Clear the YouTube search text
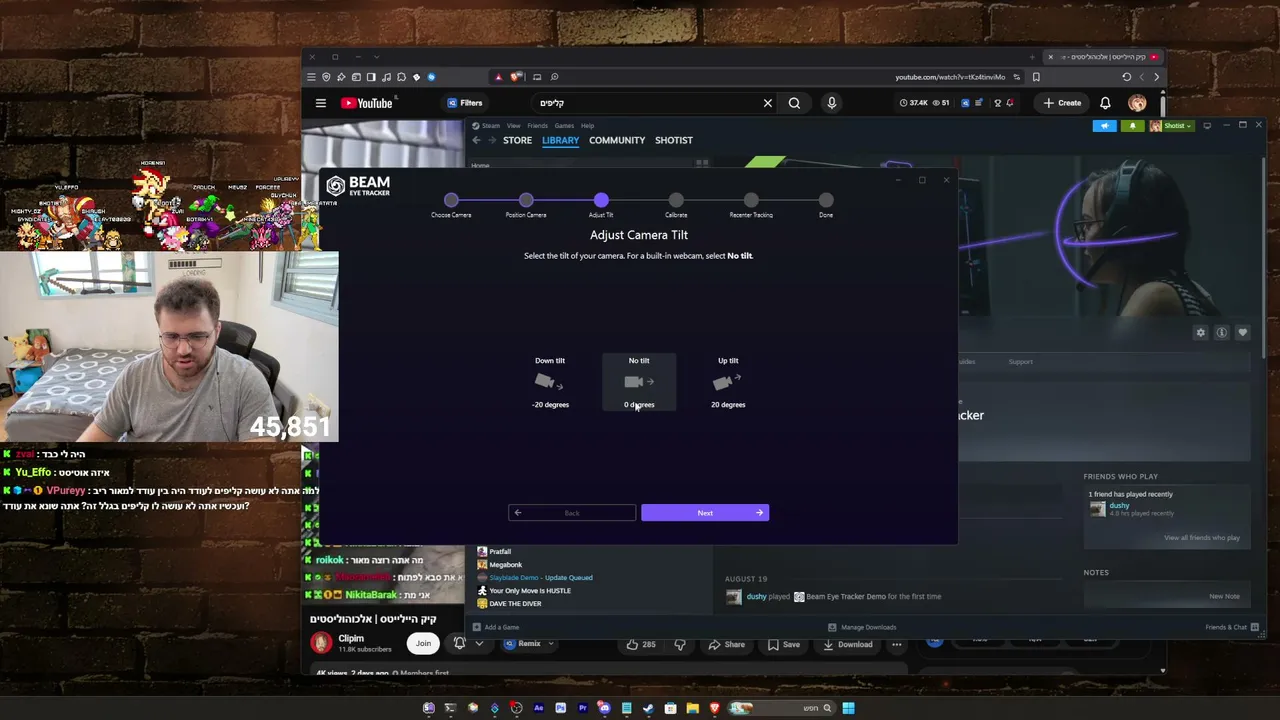Screen dimensions: 1280x720 [x=768, y=103]
